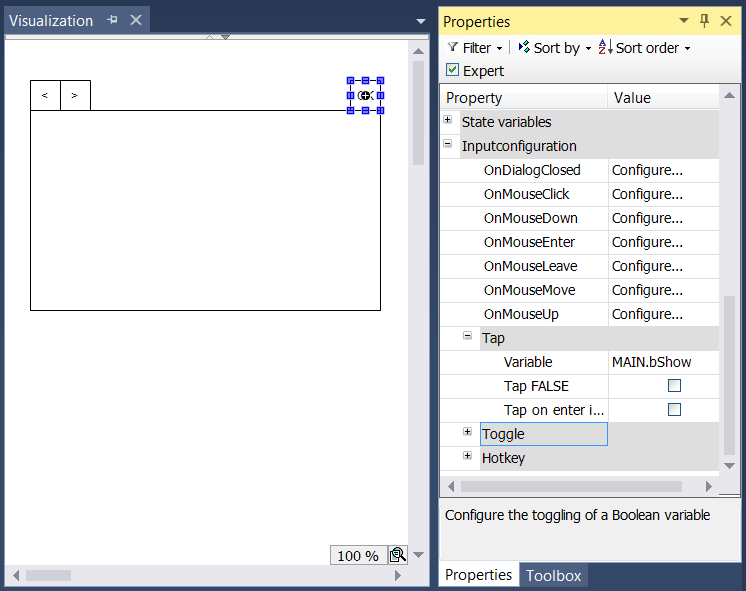The height and width of the screenshot is (591, 746).
Task: Click the 100 % zoom field
Action: (x=359, y=555)
